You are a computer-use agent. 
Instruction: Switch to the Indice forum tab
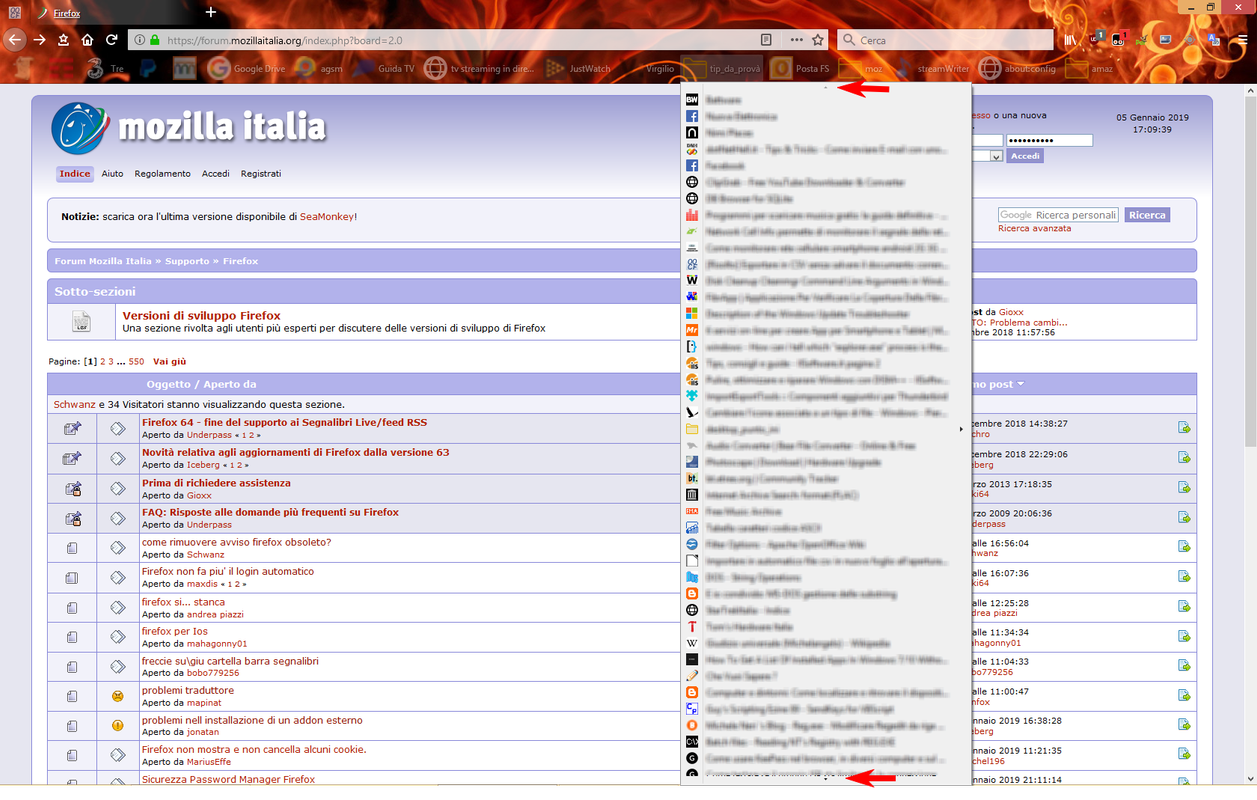[x=74, y=173]
